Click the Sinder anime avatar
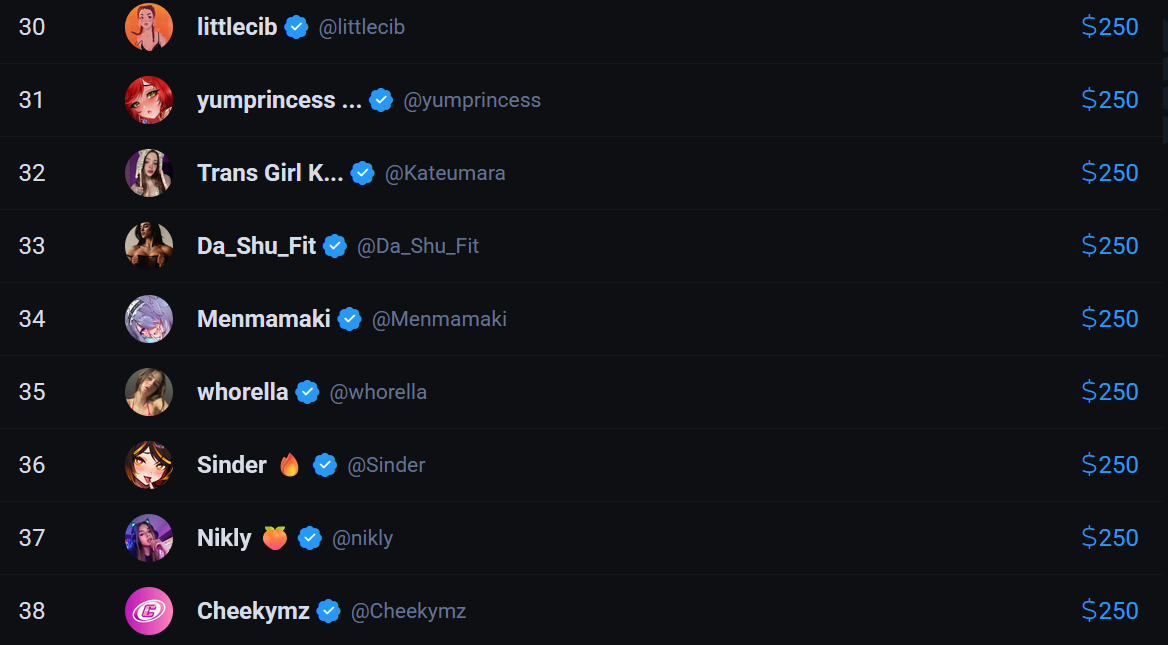The image size is (1168, 645). coord(149,465)
